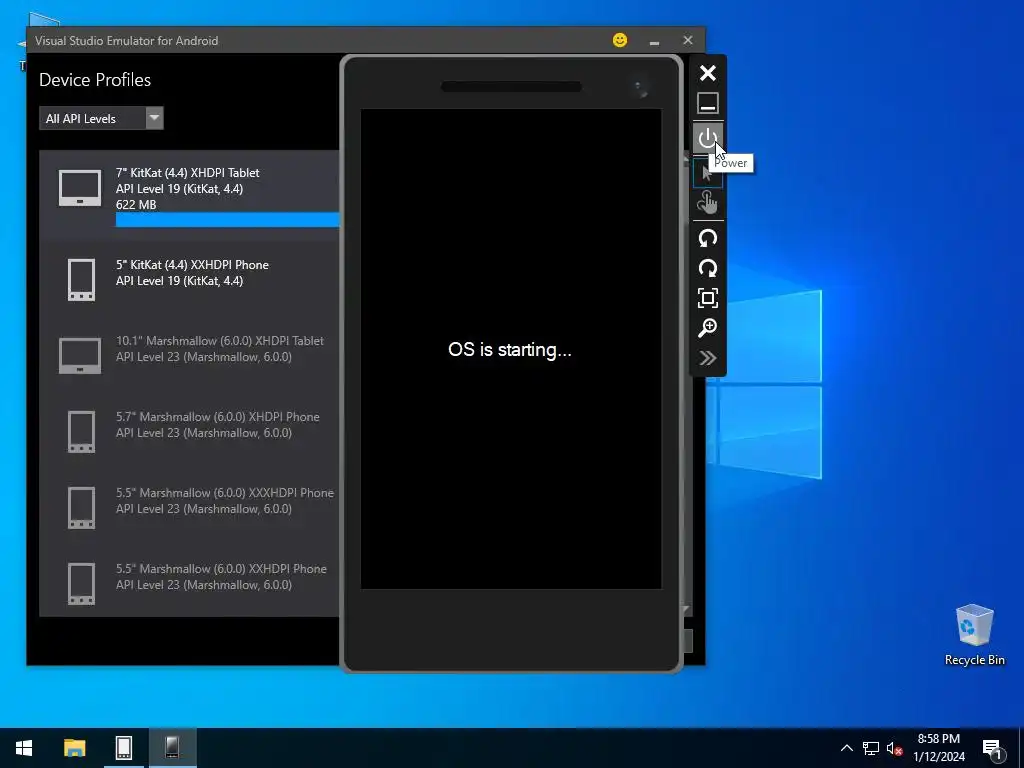Select 5" KitKat (4.4) XXHDPI Phone profile
1024x768 pixels.
click(189, 280)
